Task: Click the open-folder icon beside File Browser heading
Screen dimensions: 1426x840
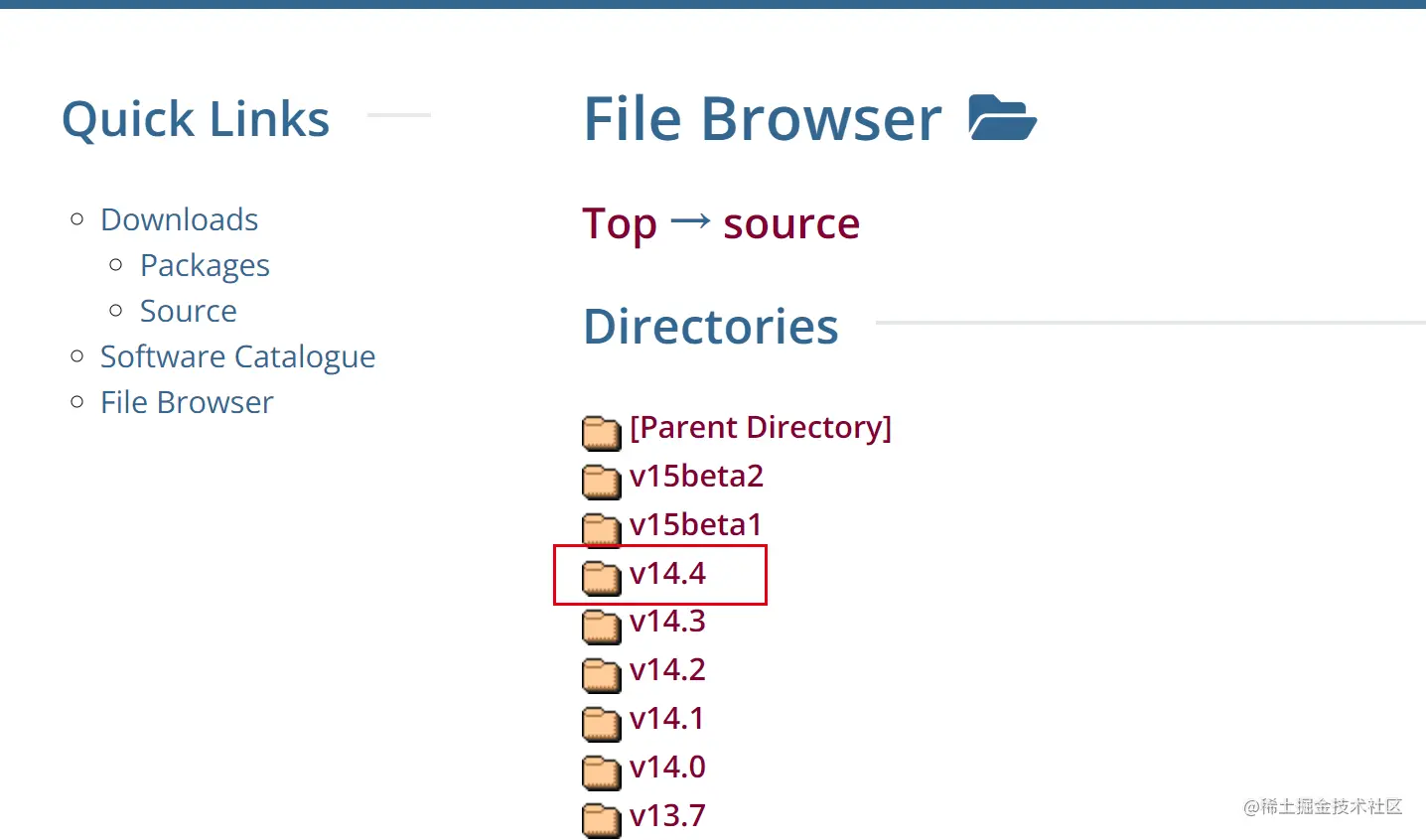Action: [x=1002, y=117]
